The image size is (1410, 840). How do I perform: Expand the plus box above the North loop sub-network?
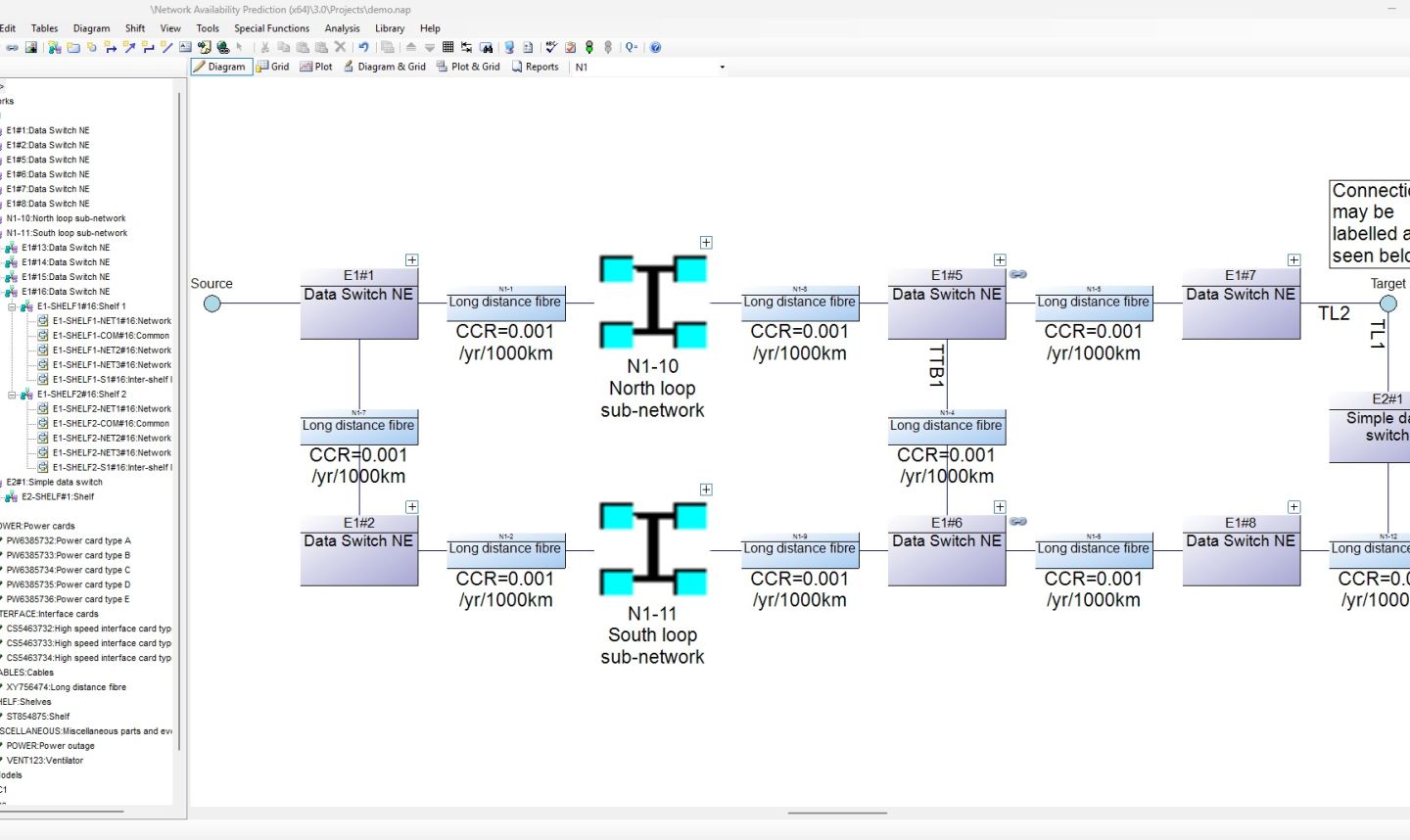pos(706,242)
